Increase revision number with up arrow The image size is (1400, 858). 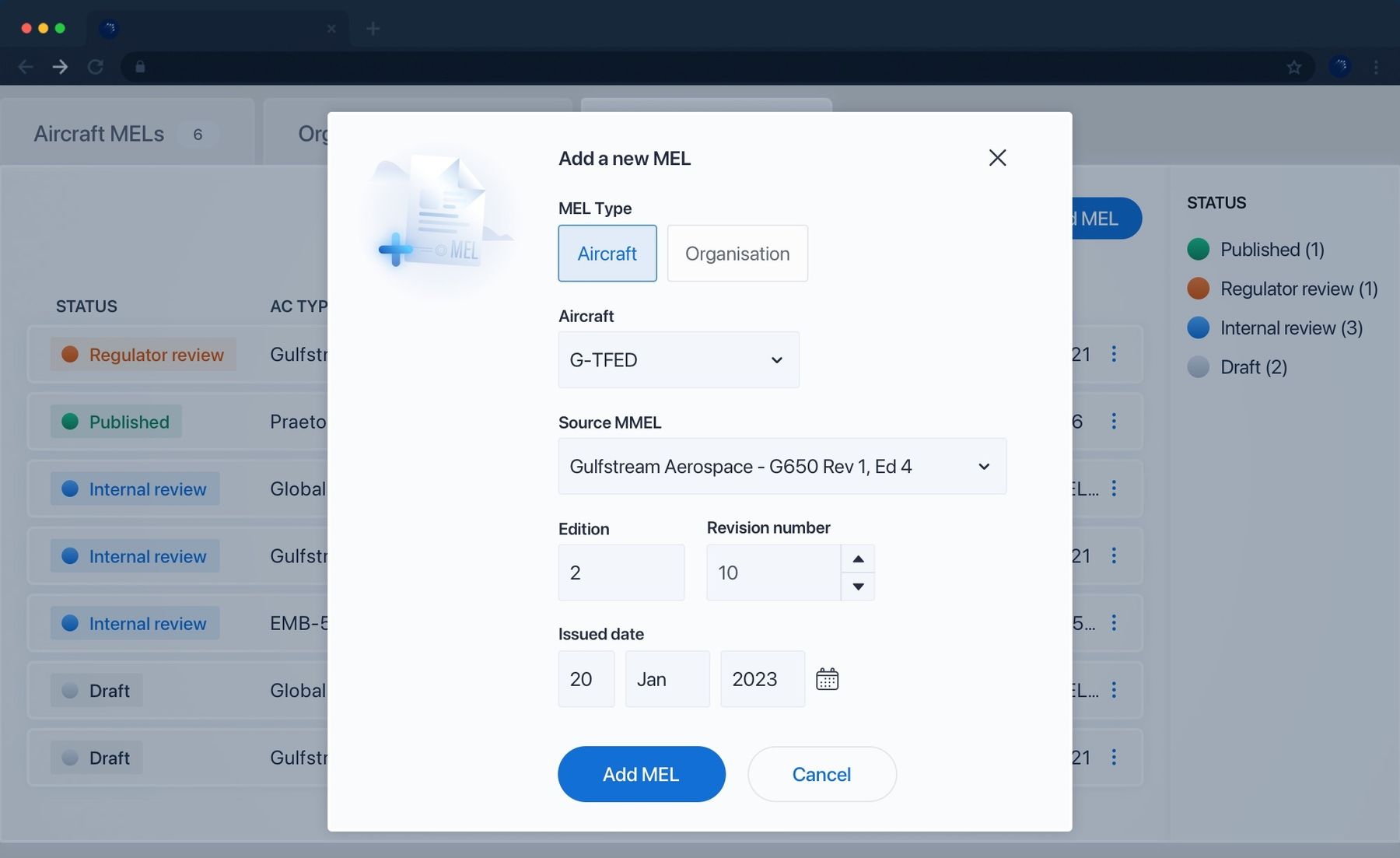[x=858, y=559]
